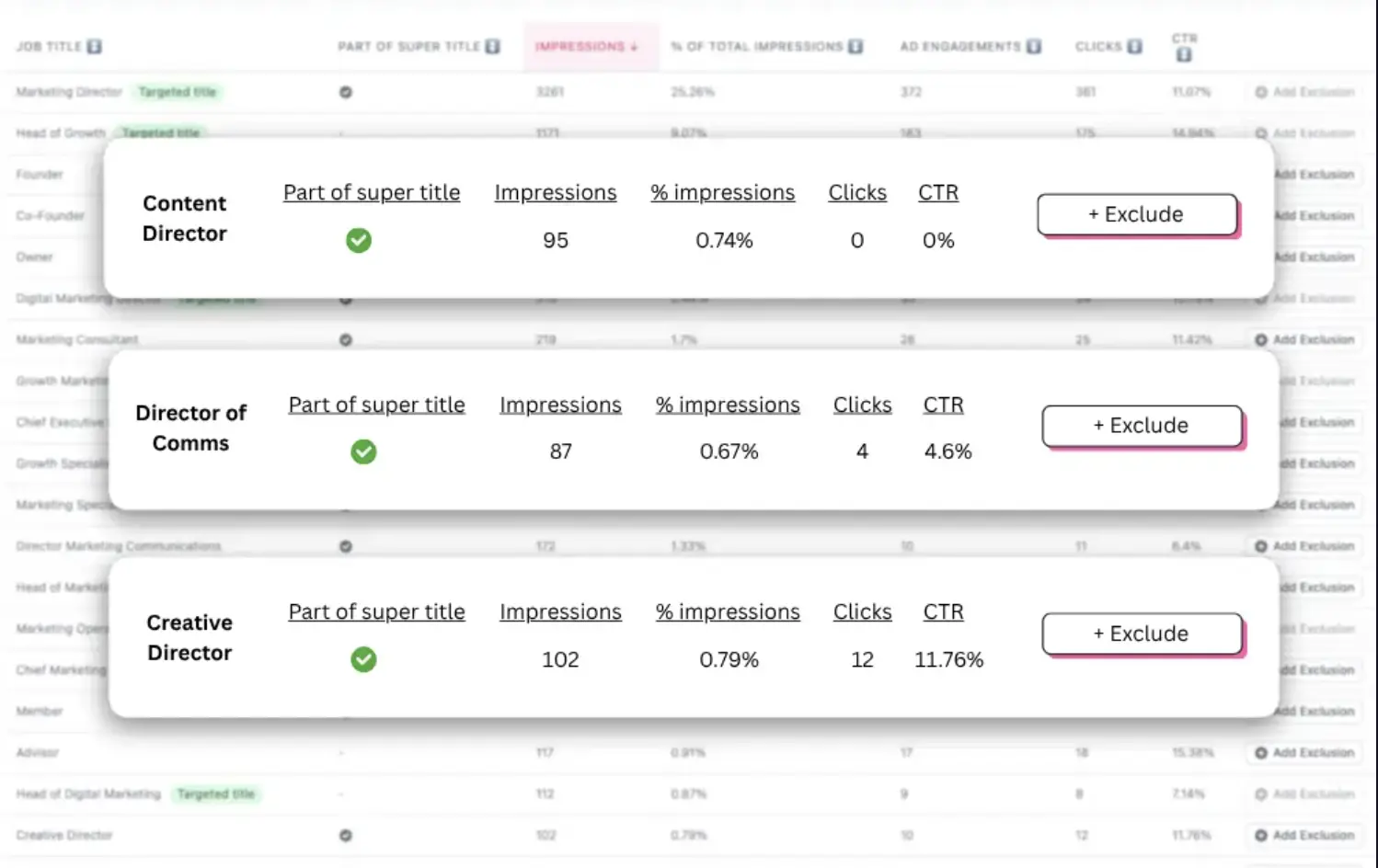This screenshot has width=1378, height=868.
Task: Click Impressions header in Content Director card
Action: tap(555, 193)
